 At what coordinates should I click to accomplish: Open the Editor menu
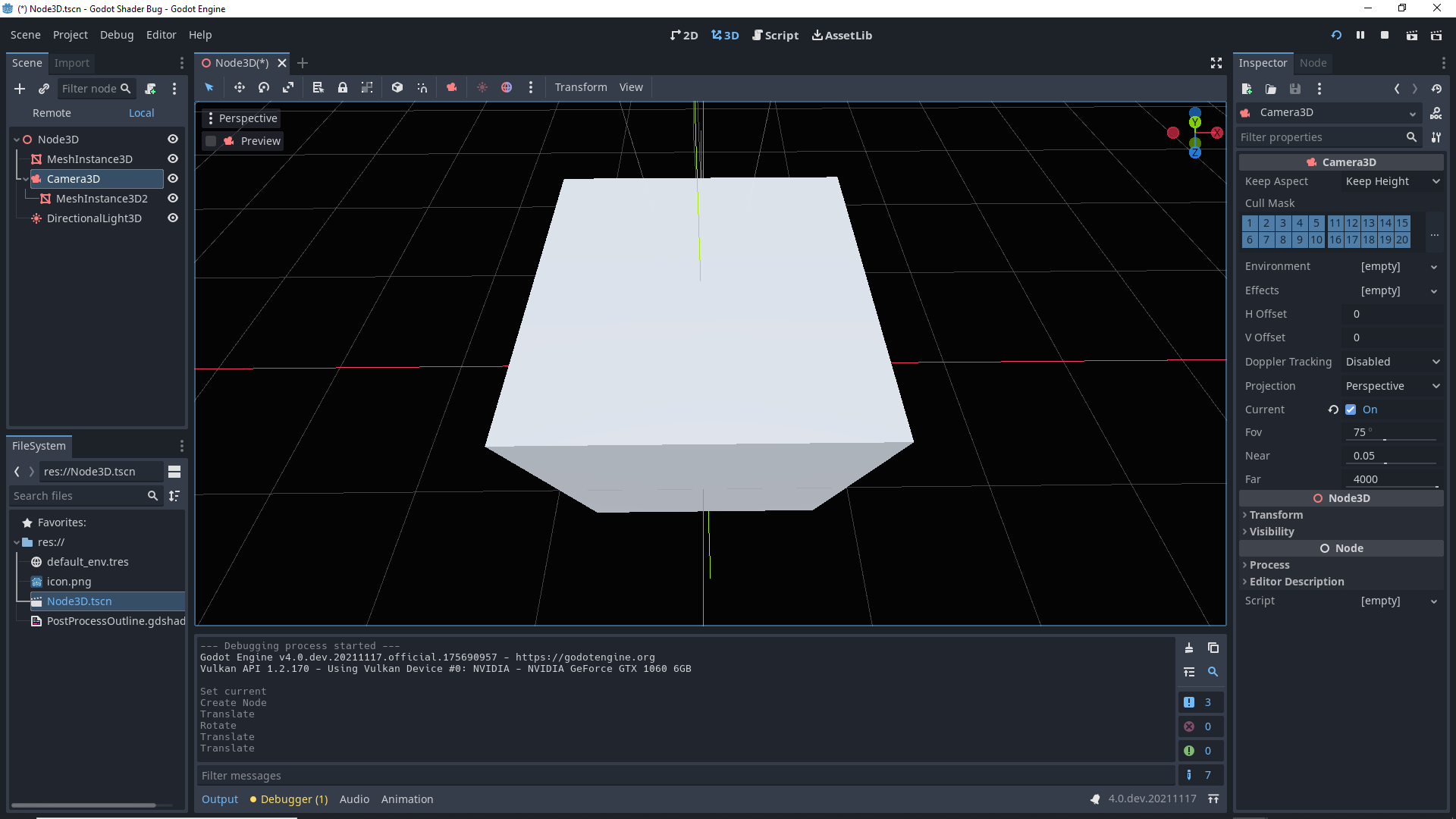pyautogui.click(x=161, y=35)
